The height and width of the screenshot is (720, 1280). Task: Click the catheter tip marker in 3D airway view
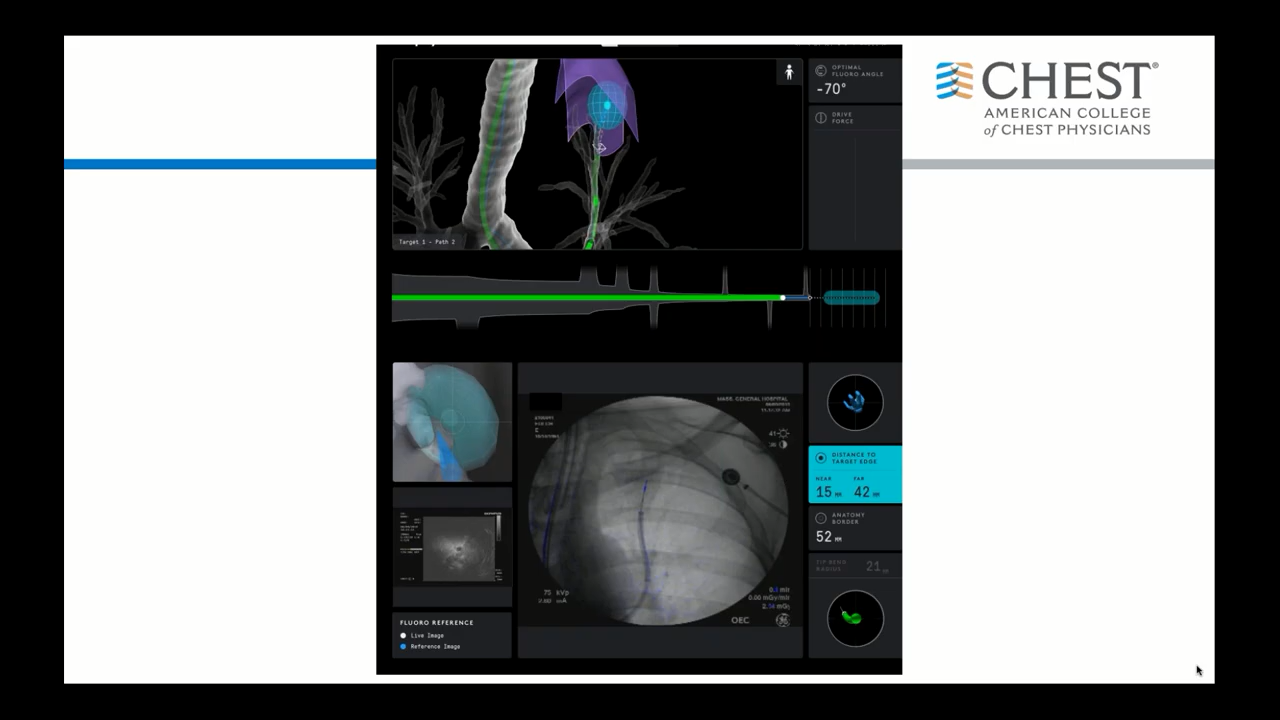(600, 148)
